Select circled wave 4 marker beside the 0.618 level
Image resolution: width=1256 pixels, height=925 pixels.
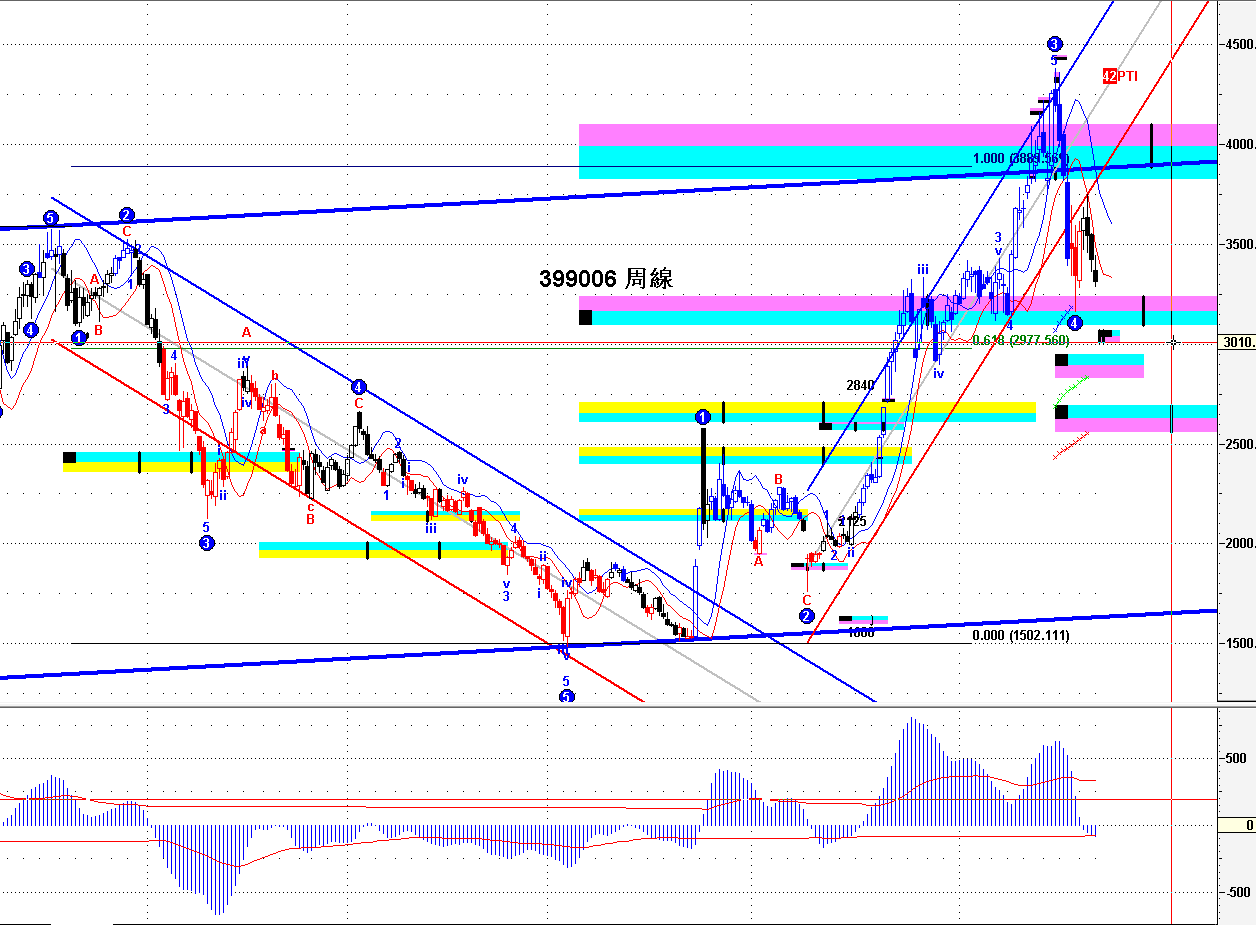[1074, 323]
